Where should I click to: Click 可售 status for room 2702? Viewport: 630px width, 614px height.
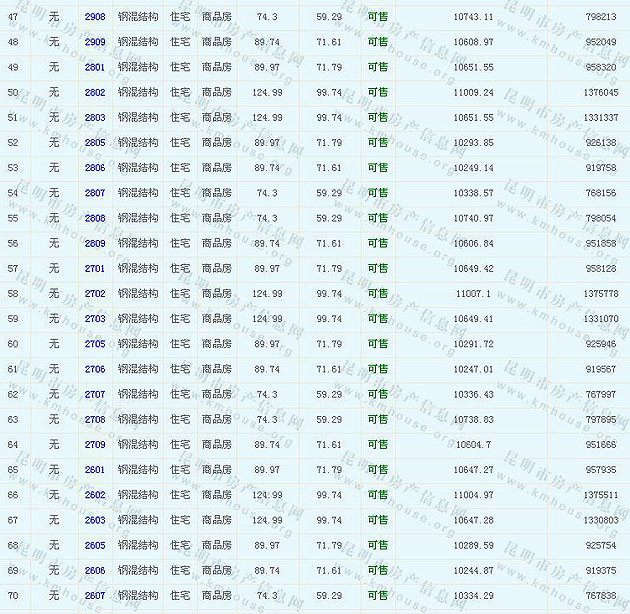378,294
